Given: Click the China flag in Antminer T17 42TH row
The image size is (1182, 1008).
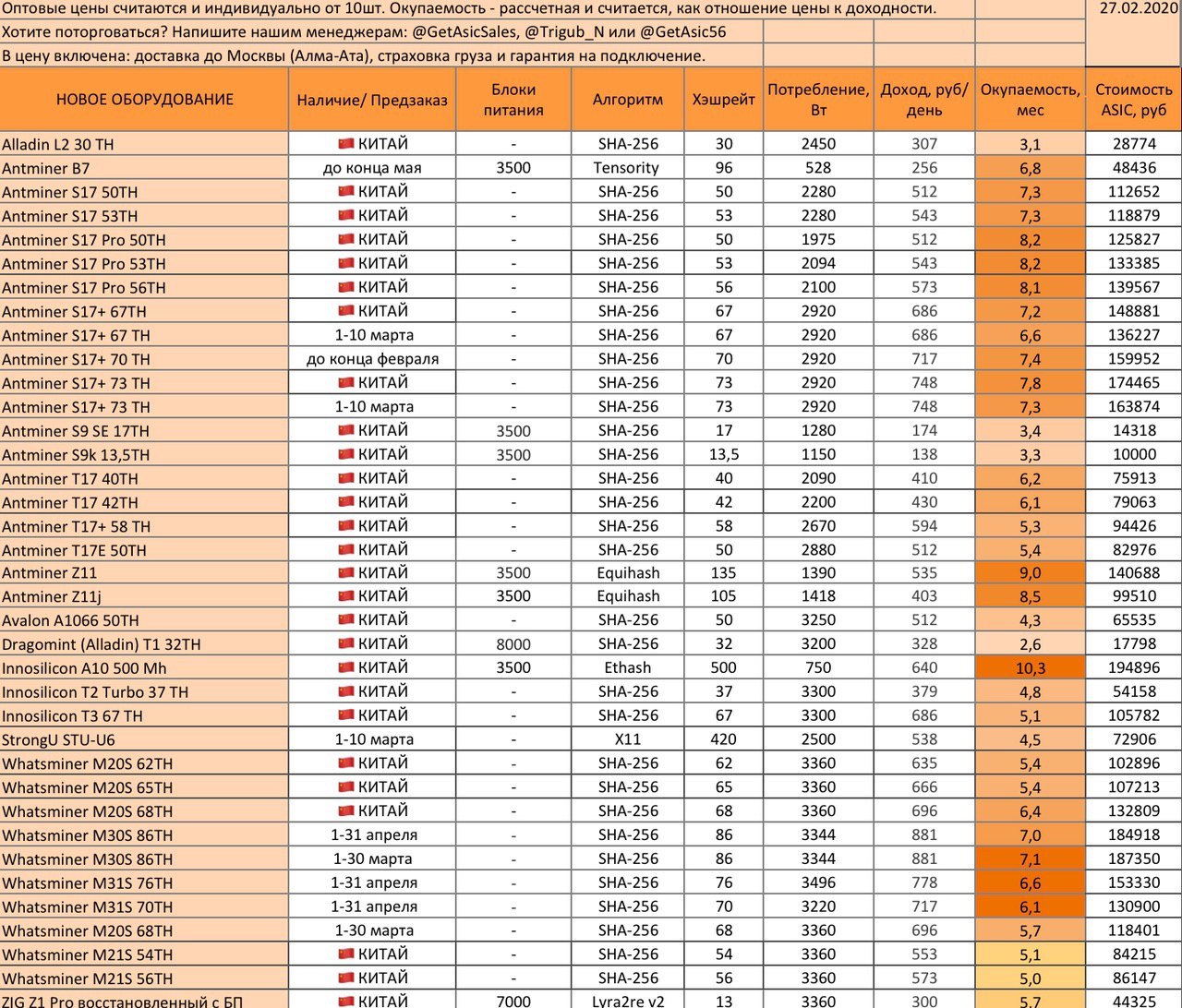Looking at the screenshot, I should point(346,502).
